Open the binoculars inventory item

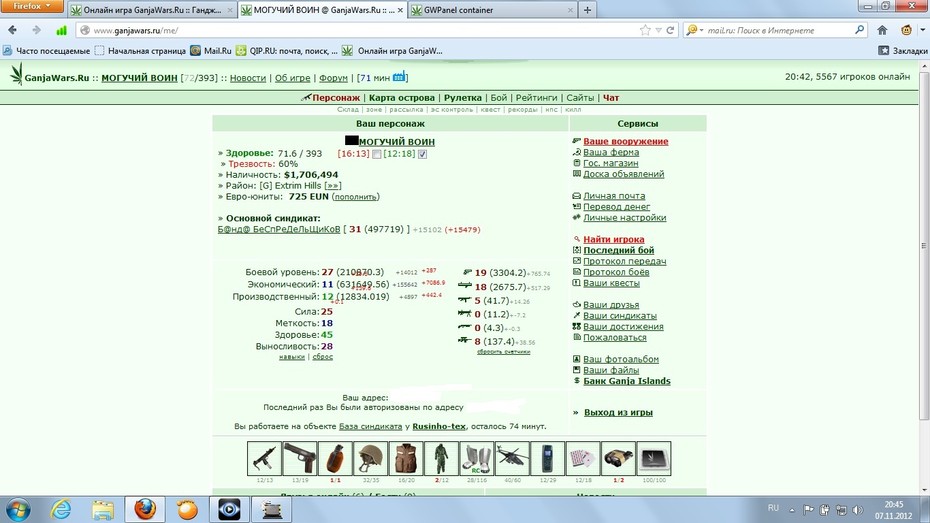[619, 458]
